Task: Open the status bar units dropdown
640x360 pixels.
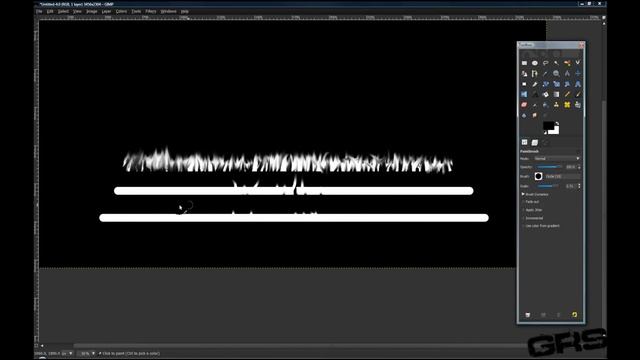Action: click(67, 353)
